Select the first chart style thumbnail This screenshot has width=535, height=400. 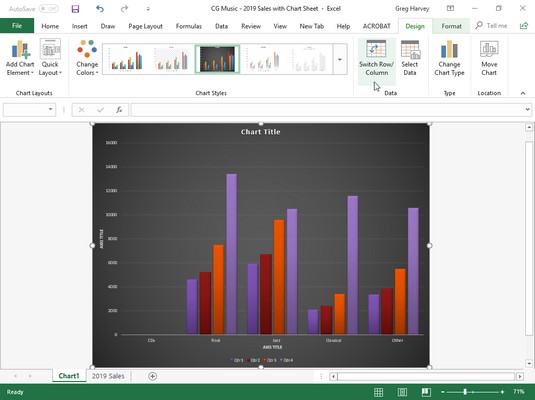(x=125, y=59)
